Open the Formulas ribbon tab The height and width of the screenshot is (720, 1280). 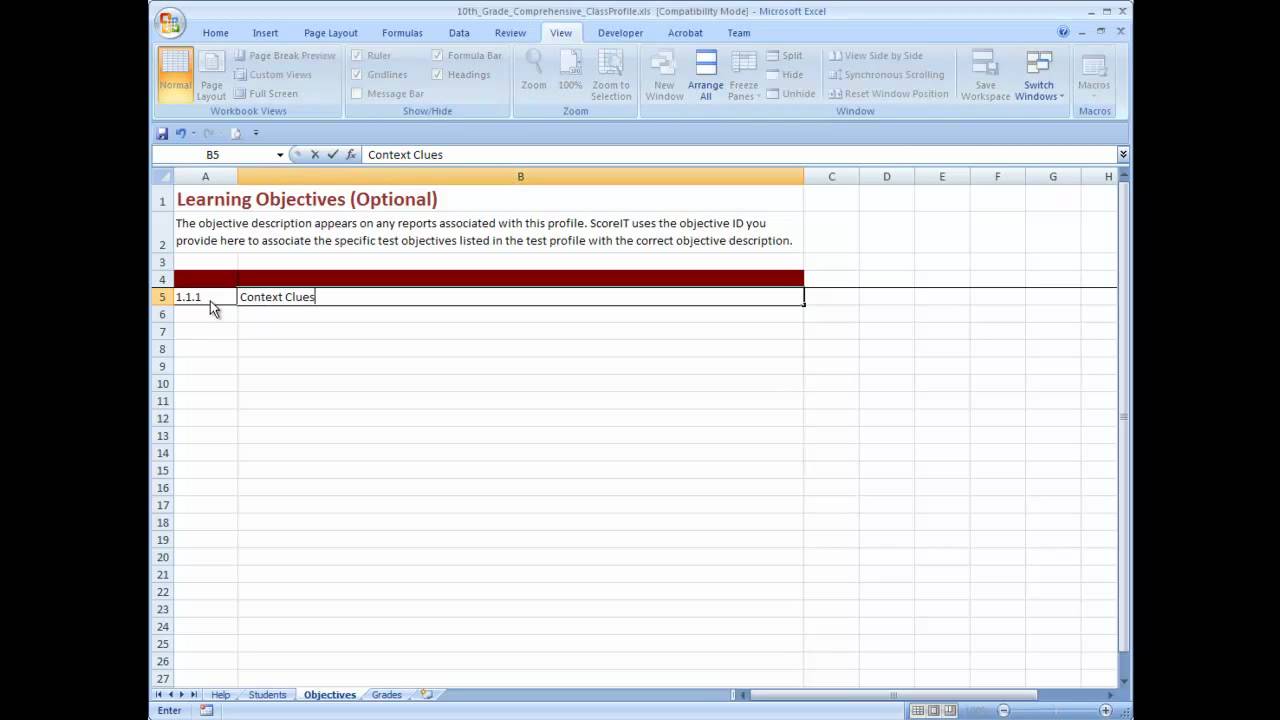click(402, 33)
